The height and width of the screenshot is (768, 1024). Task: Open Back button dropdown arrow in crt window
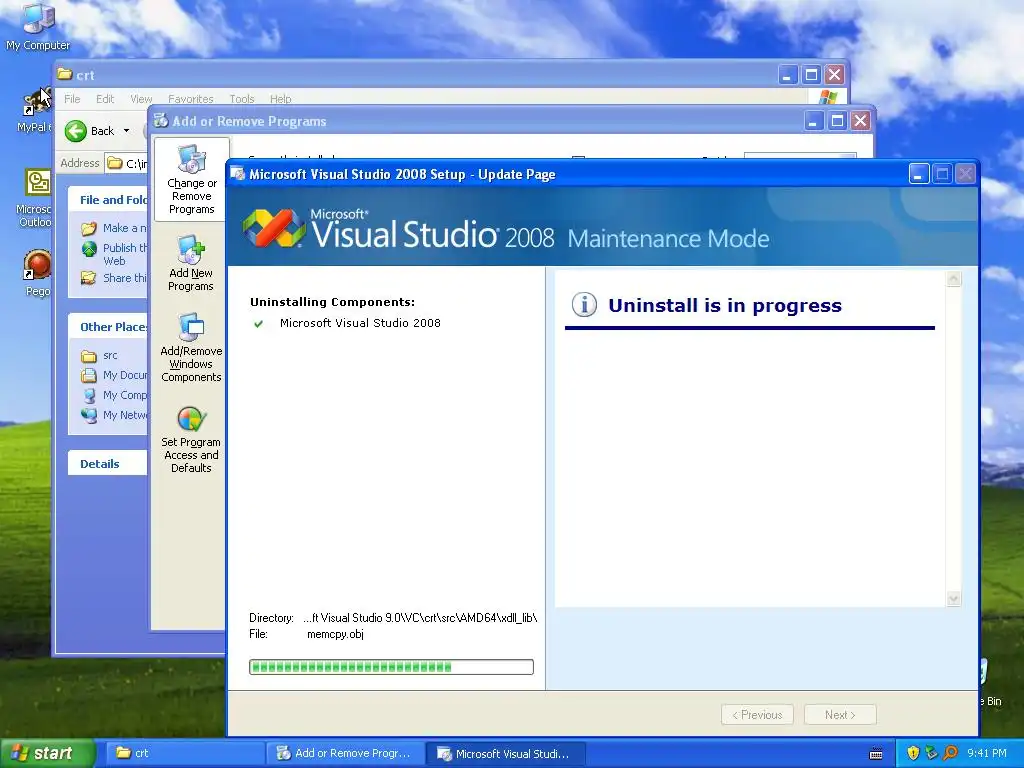click(126, 131)
